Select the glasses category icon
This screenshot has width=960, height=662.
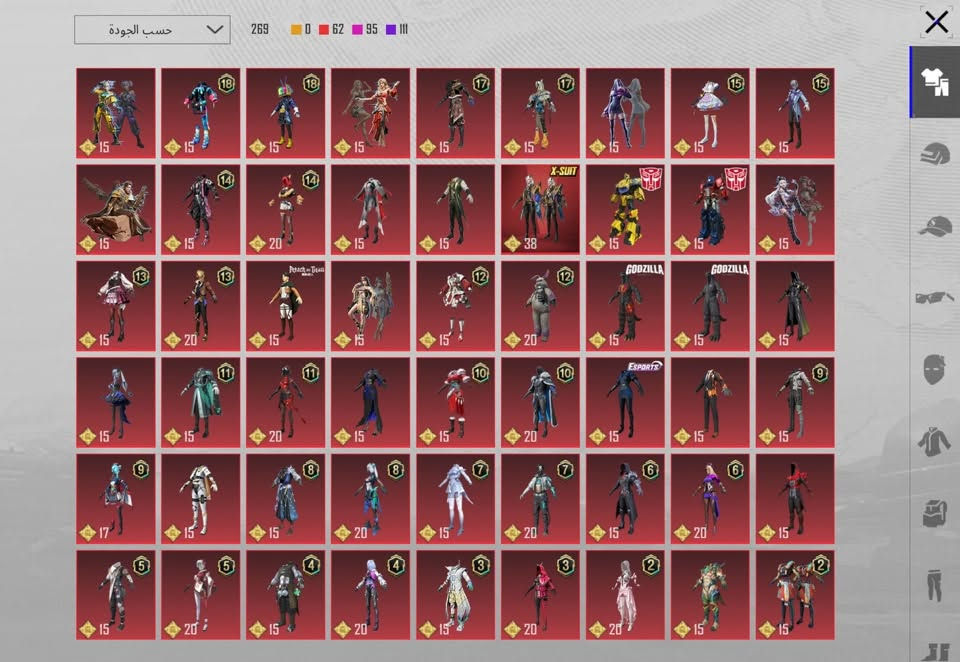(x=935, y=298)
